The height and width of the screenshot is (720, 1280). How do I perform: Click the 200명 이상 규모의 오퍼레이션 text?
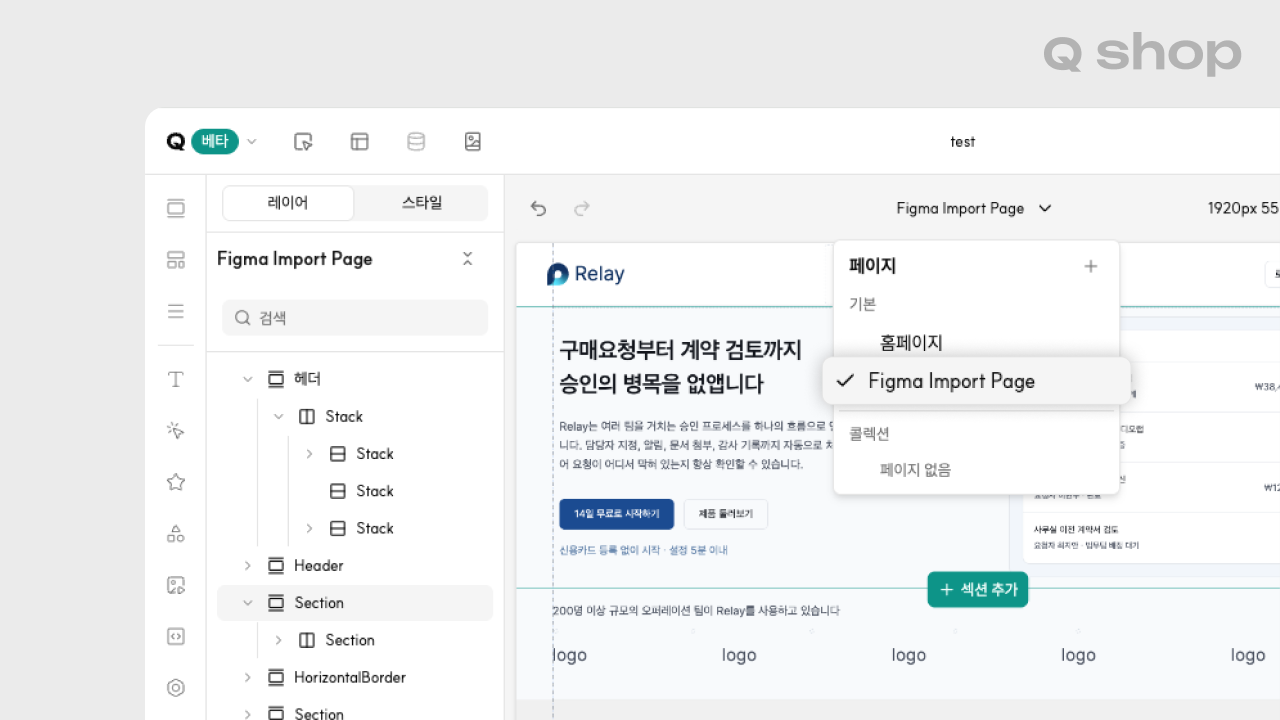click(696, 610)
